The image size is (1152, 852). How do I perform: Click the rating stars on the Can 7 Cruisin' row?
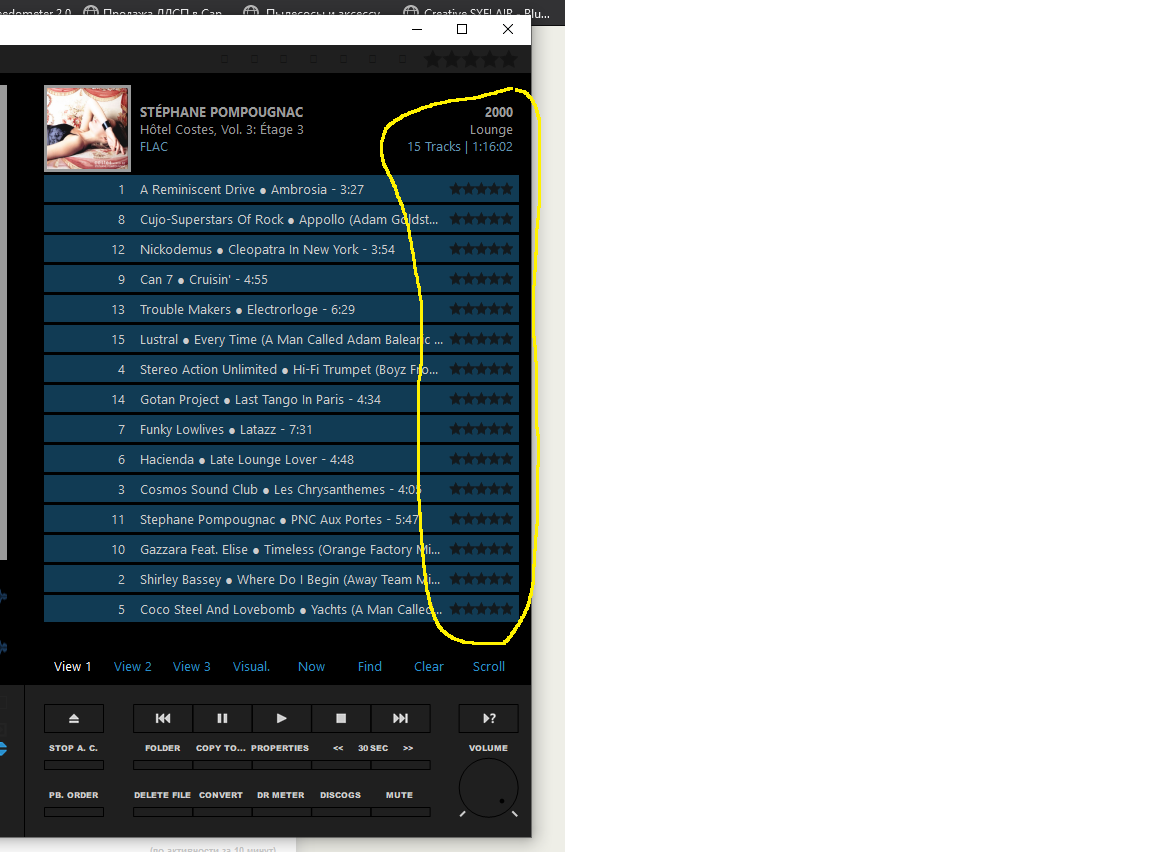481,279
